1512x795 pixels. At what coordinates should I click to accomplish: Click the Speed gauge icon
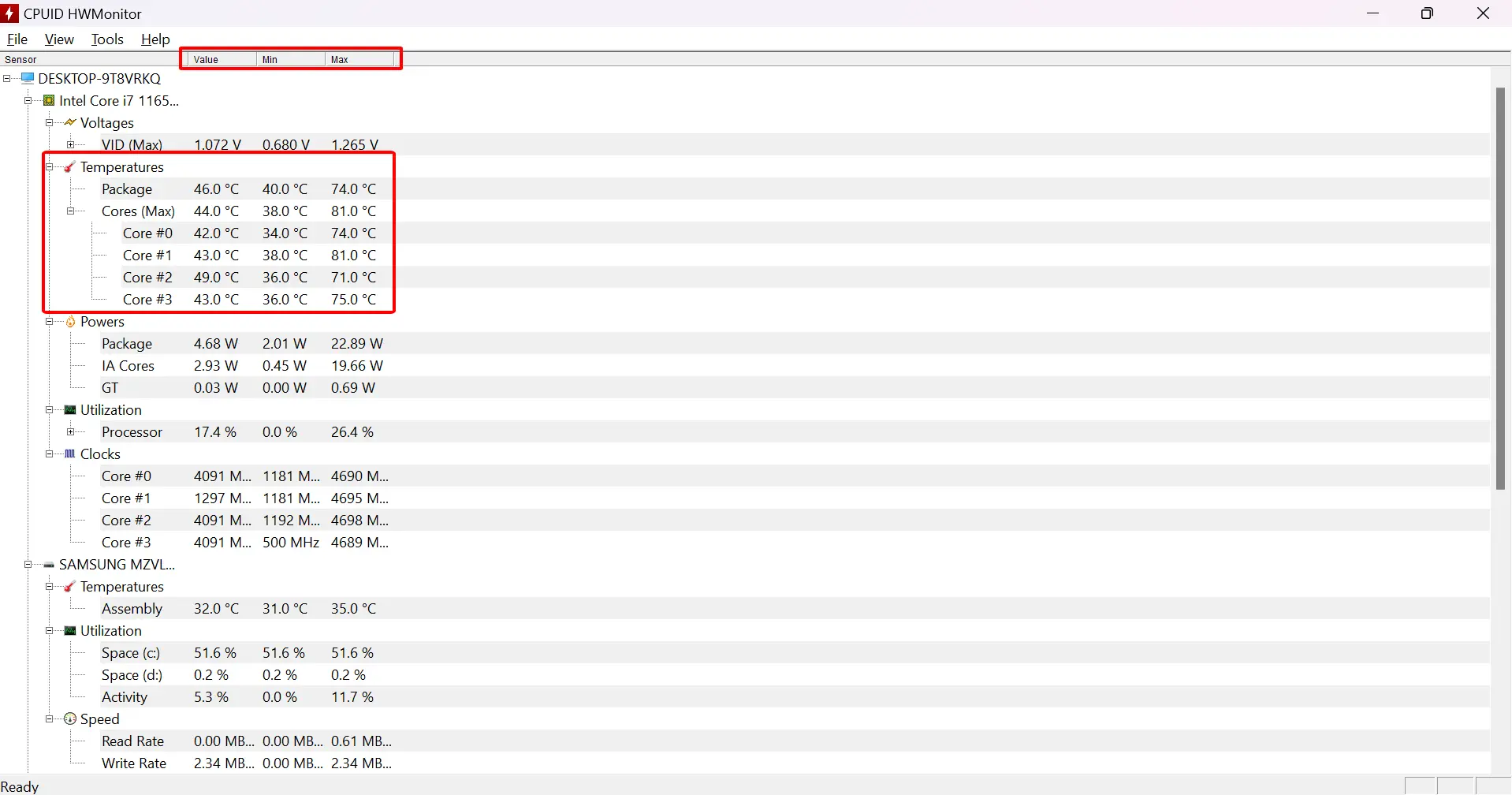[x=70, y=718]
